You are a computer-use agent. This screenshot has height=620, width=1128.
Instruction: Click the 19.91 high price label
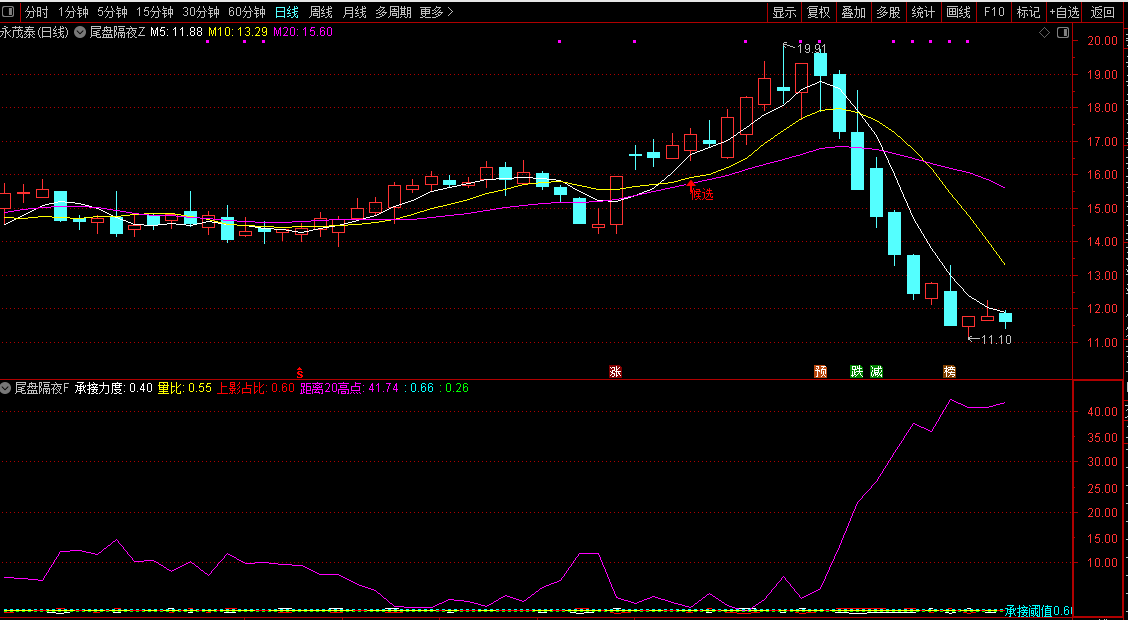(x=811, y=49)
